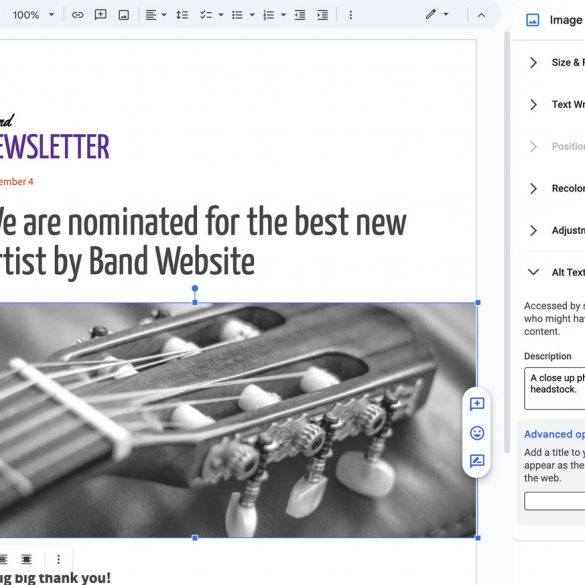The height and width of the screenshot is (585, 585).
Task: Click the alt text Description field
Action: click(555, 389)
